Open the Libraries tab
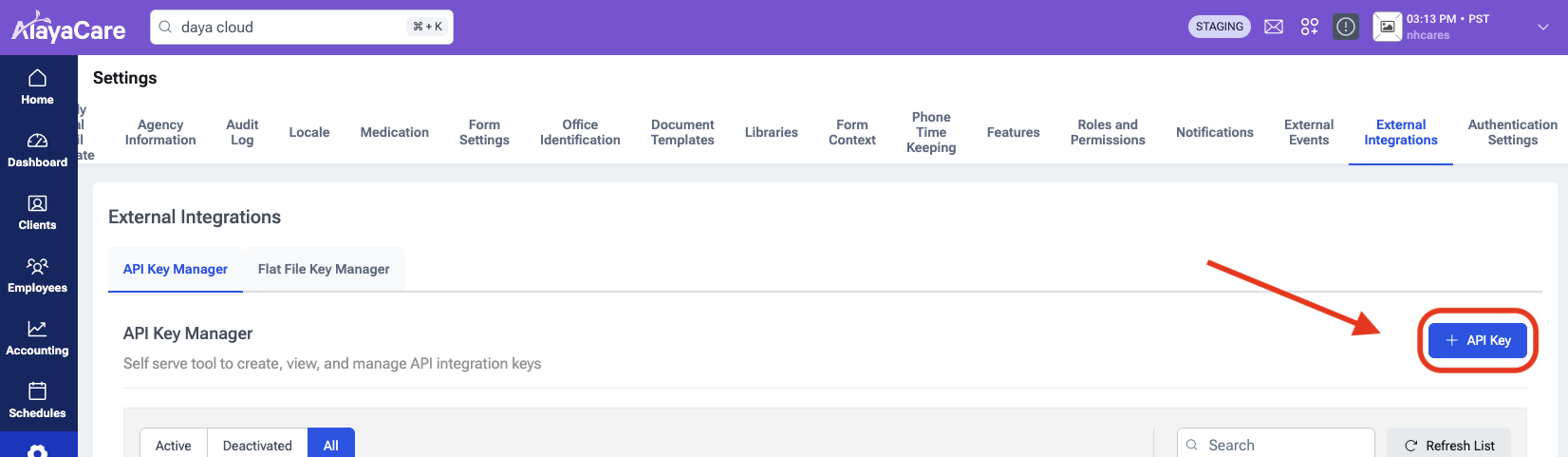 [x=772, y=132]
